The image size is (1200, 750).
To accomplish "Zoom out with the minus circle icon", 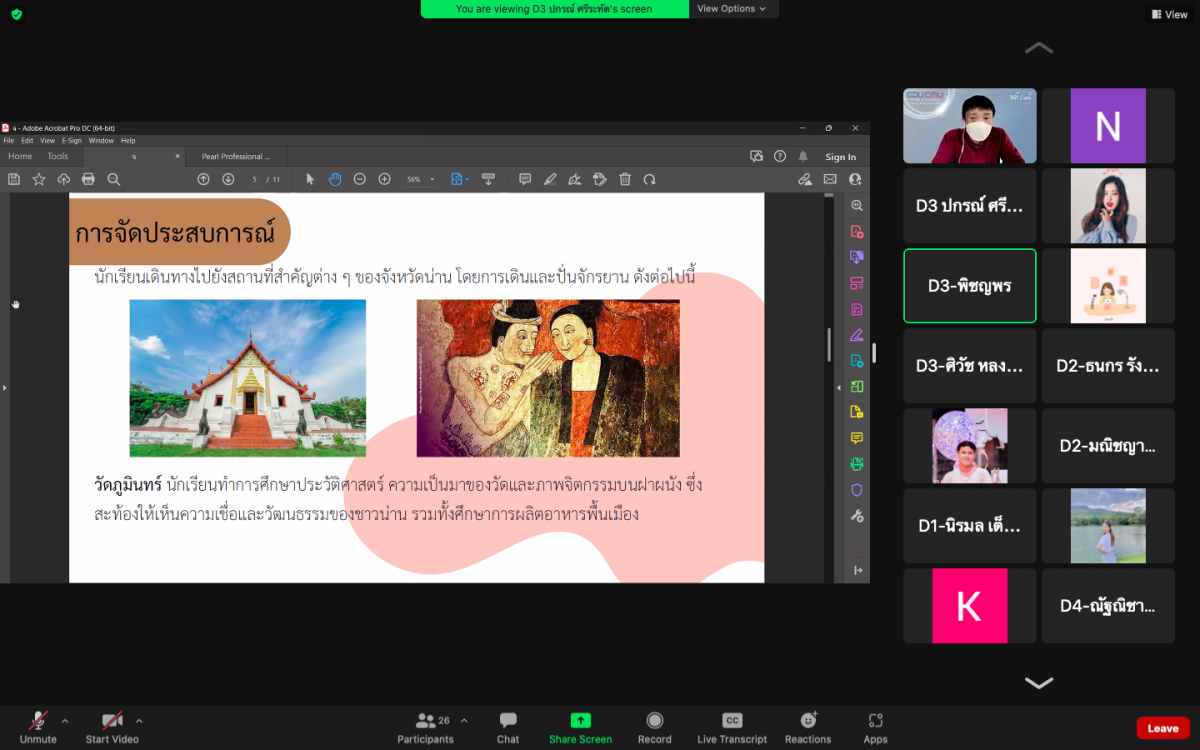I will click(x=360, y=179).
